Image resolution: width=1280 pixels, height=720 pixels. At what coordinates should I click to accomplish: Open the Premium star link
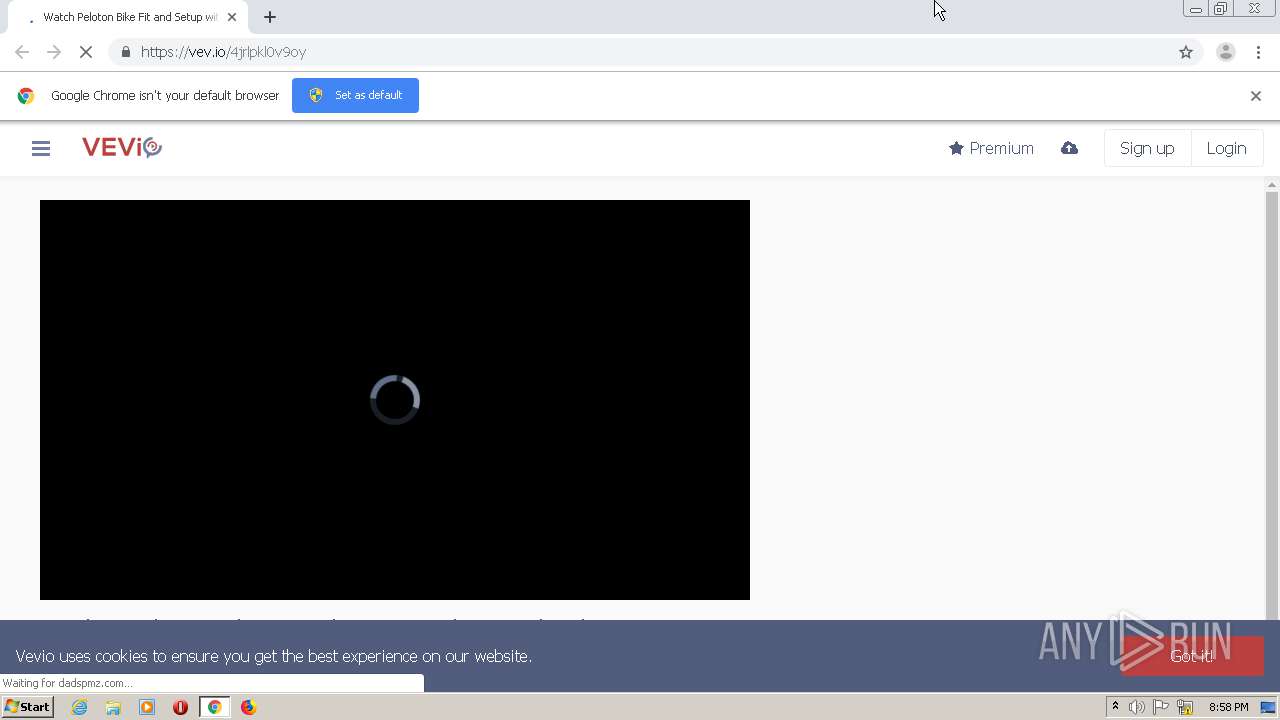[991, 148]
